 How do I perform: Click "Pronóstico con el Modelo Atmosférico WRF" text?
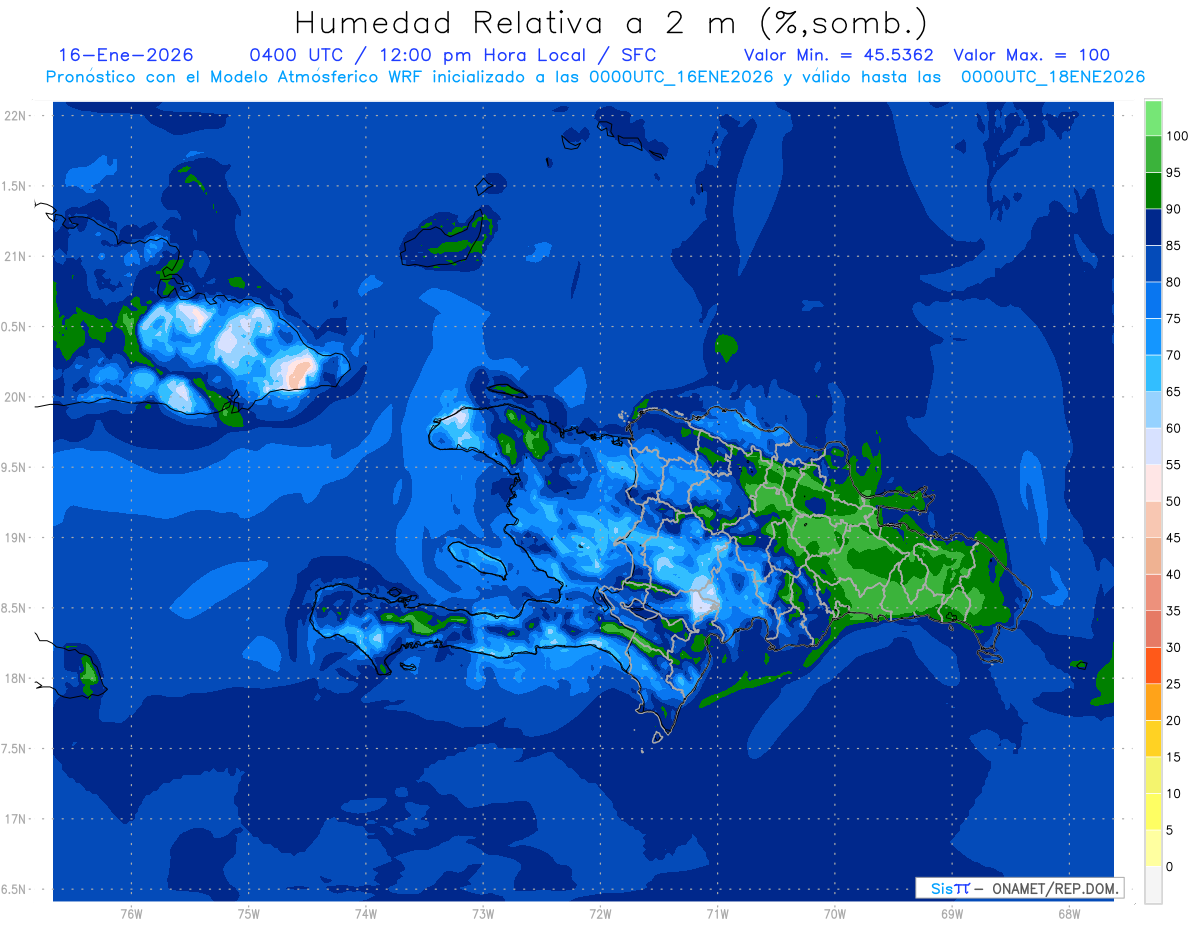(236, 77)
